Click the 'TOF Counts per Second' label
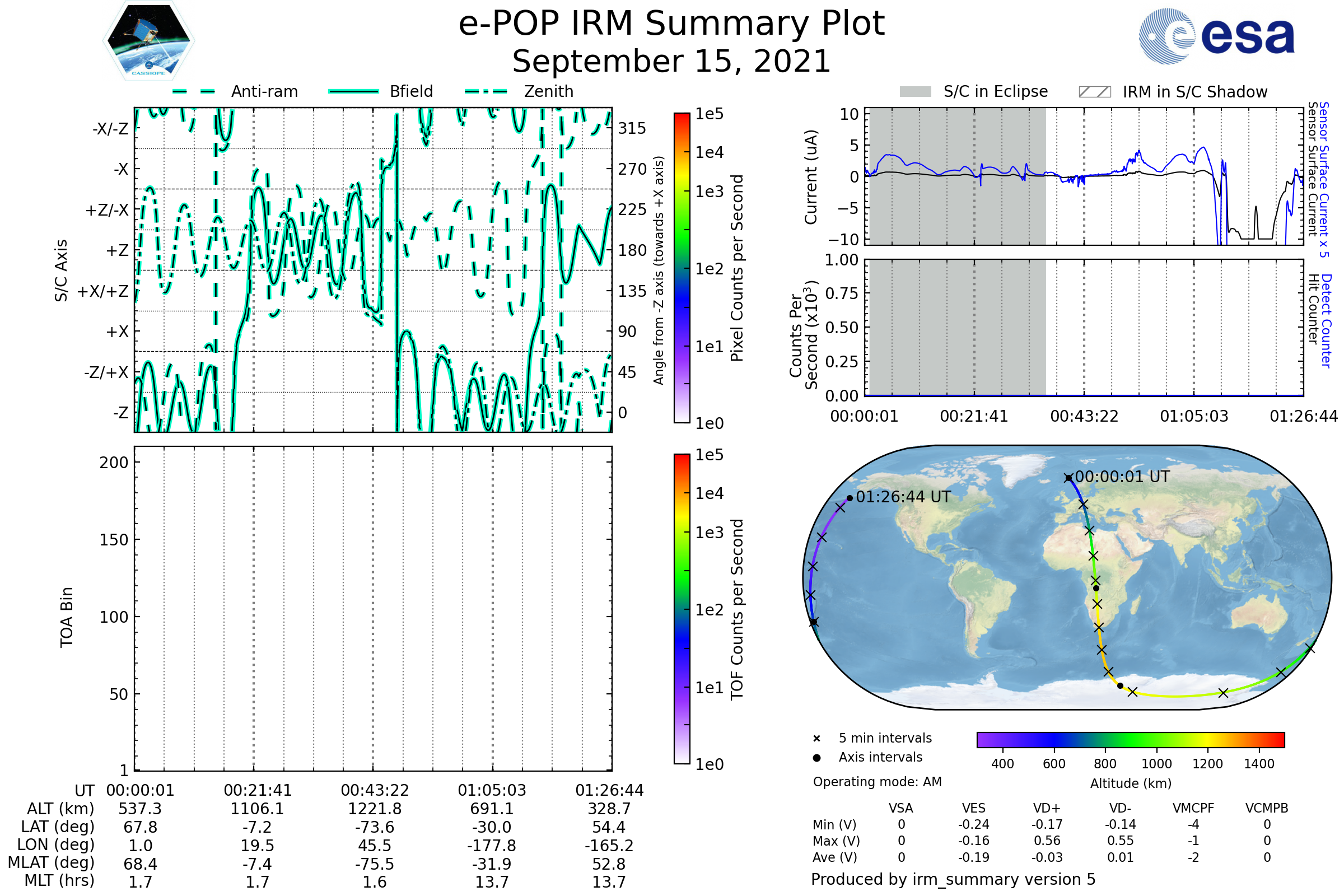The height and width of the screenshot is (896, 1344). (737, 609)
